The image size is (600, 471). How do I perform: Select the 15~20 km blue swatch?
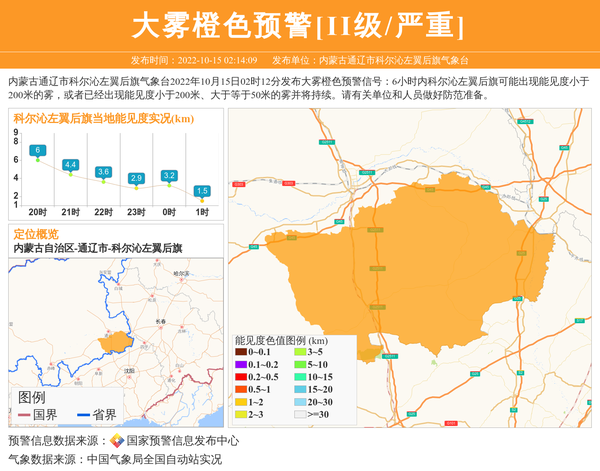point(299,389)
